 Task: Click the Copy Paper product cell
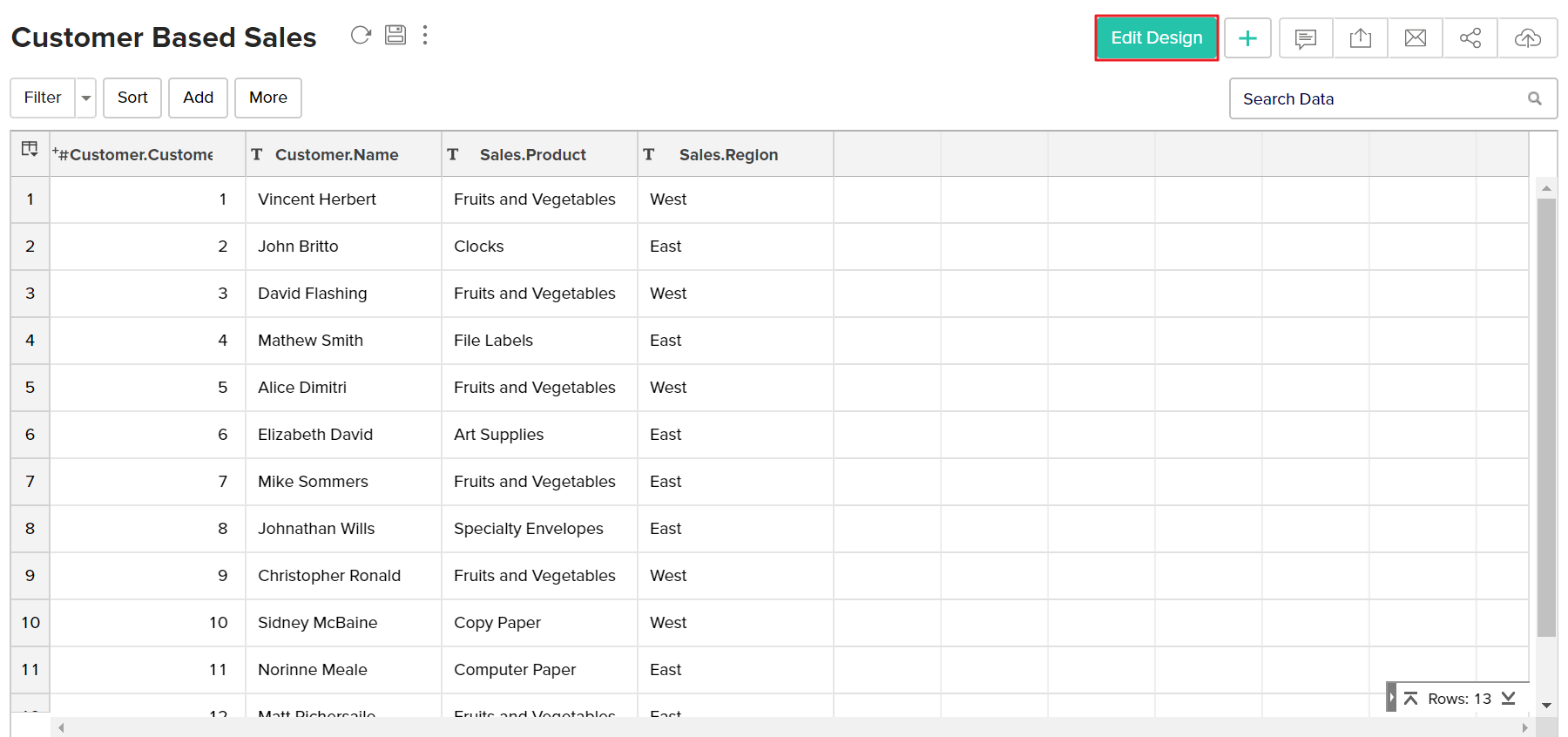pos(540,623)
